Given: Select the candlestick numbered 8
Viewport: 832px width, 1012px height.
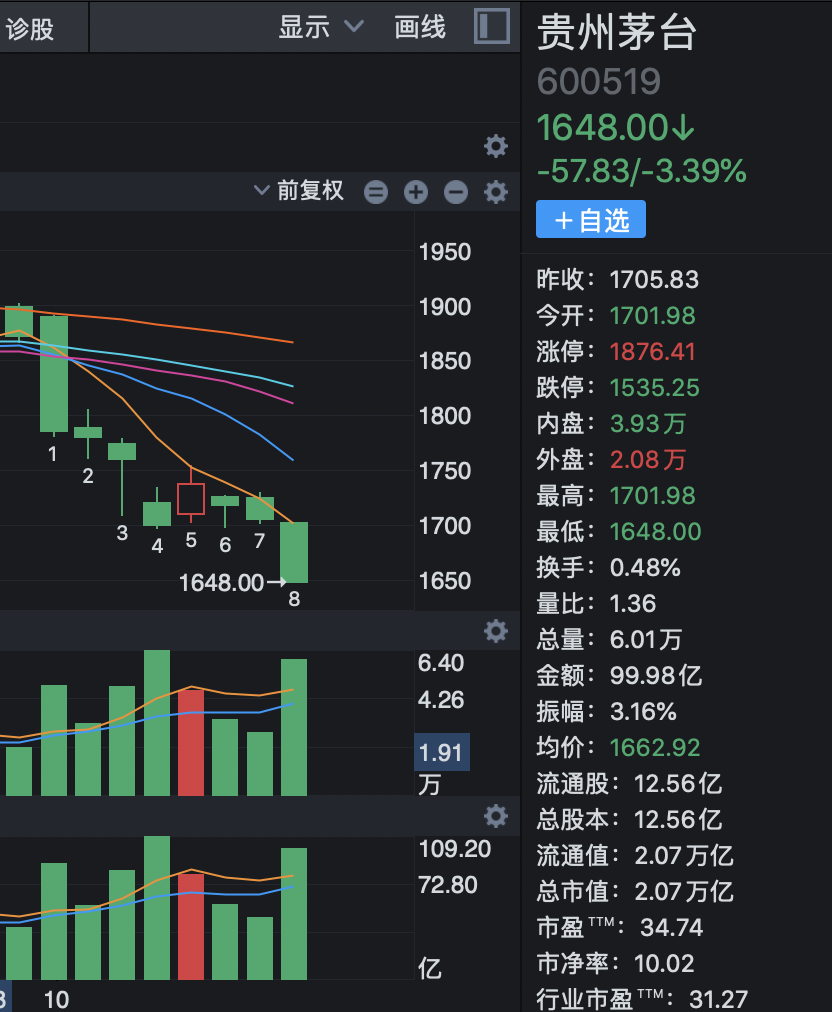Looking at the screenshot, I should (x=293, y=552).
